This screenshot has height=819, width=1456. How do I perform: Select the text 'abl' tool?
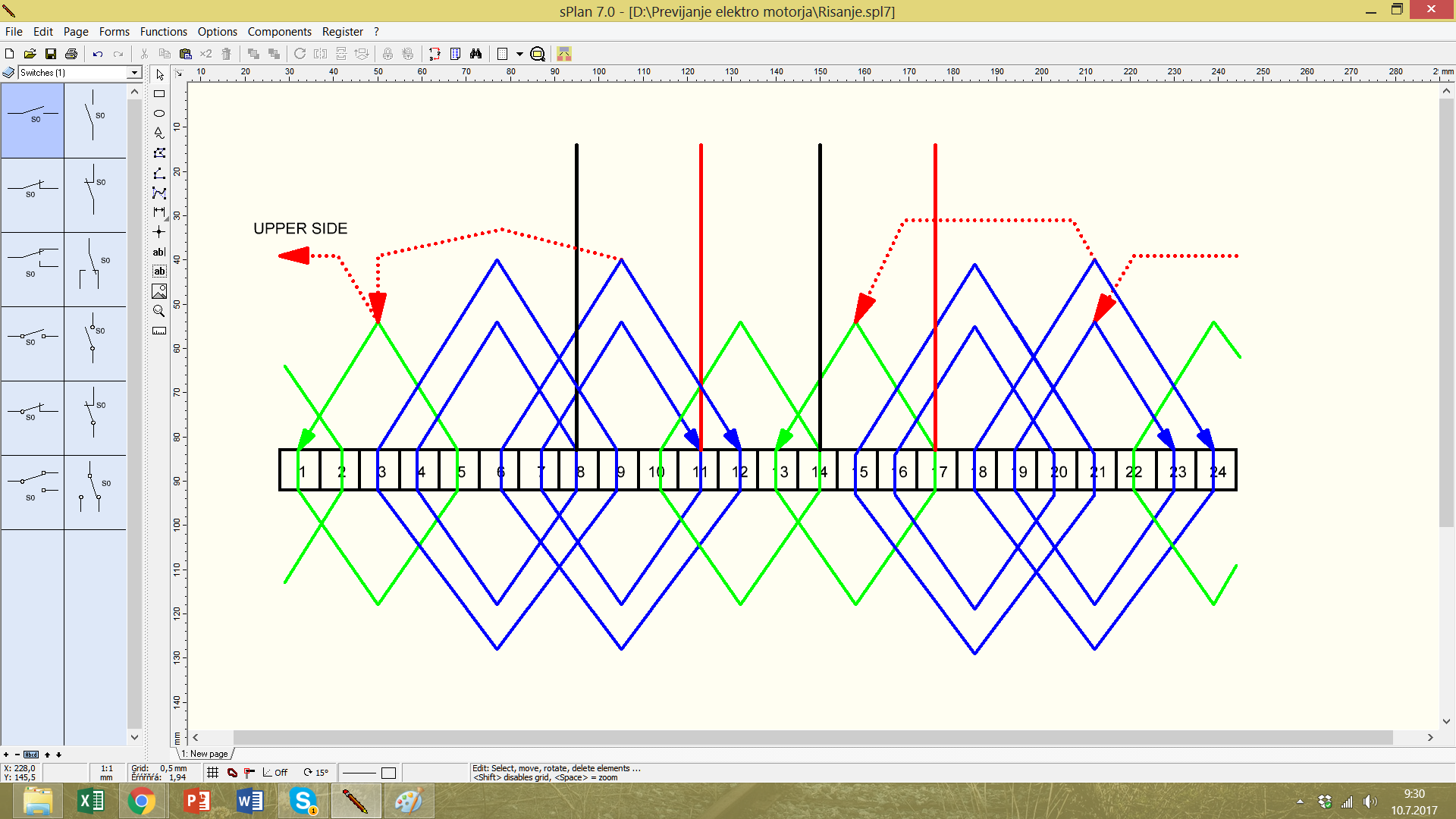tap(159, 252)
